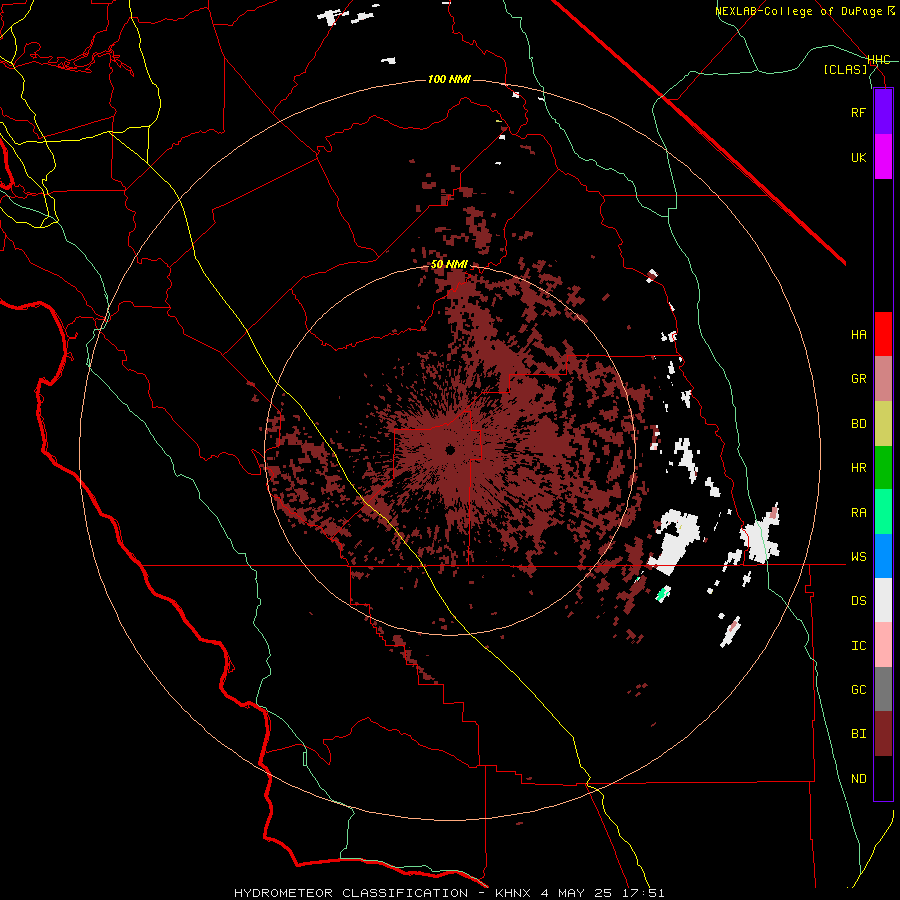Click the HR legend label
The width and height of the screenshot is (900, 900).
[858, 468]
